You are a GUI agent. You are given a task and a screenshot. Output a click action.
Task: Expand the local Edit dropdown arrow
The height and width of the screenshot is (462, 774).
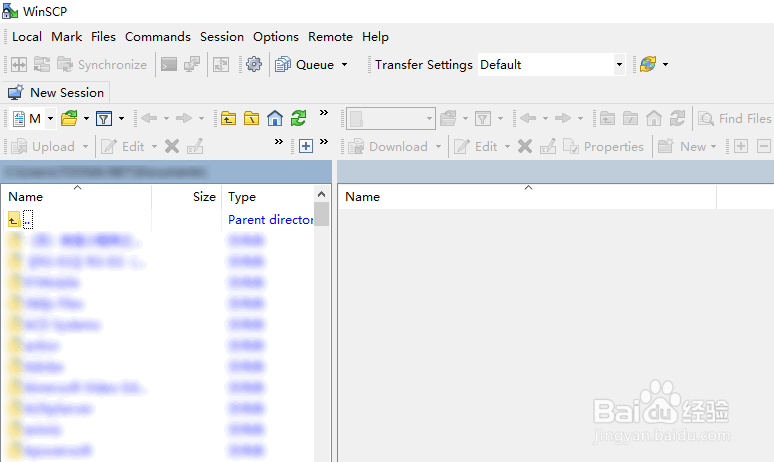click(x=155, y=147)
